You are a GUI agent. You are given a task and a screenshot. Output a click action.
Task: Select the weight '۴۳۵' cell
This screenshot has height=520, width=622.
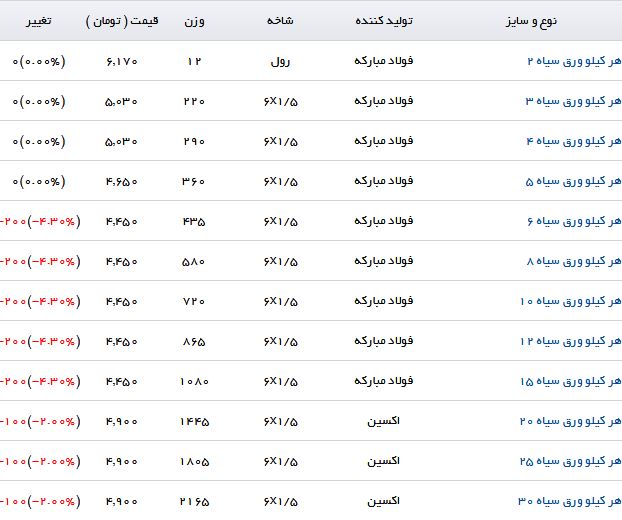click(194, 222)
